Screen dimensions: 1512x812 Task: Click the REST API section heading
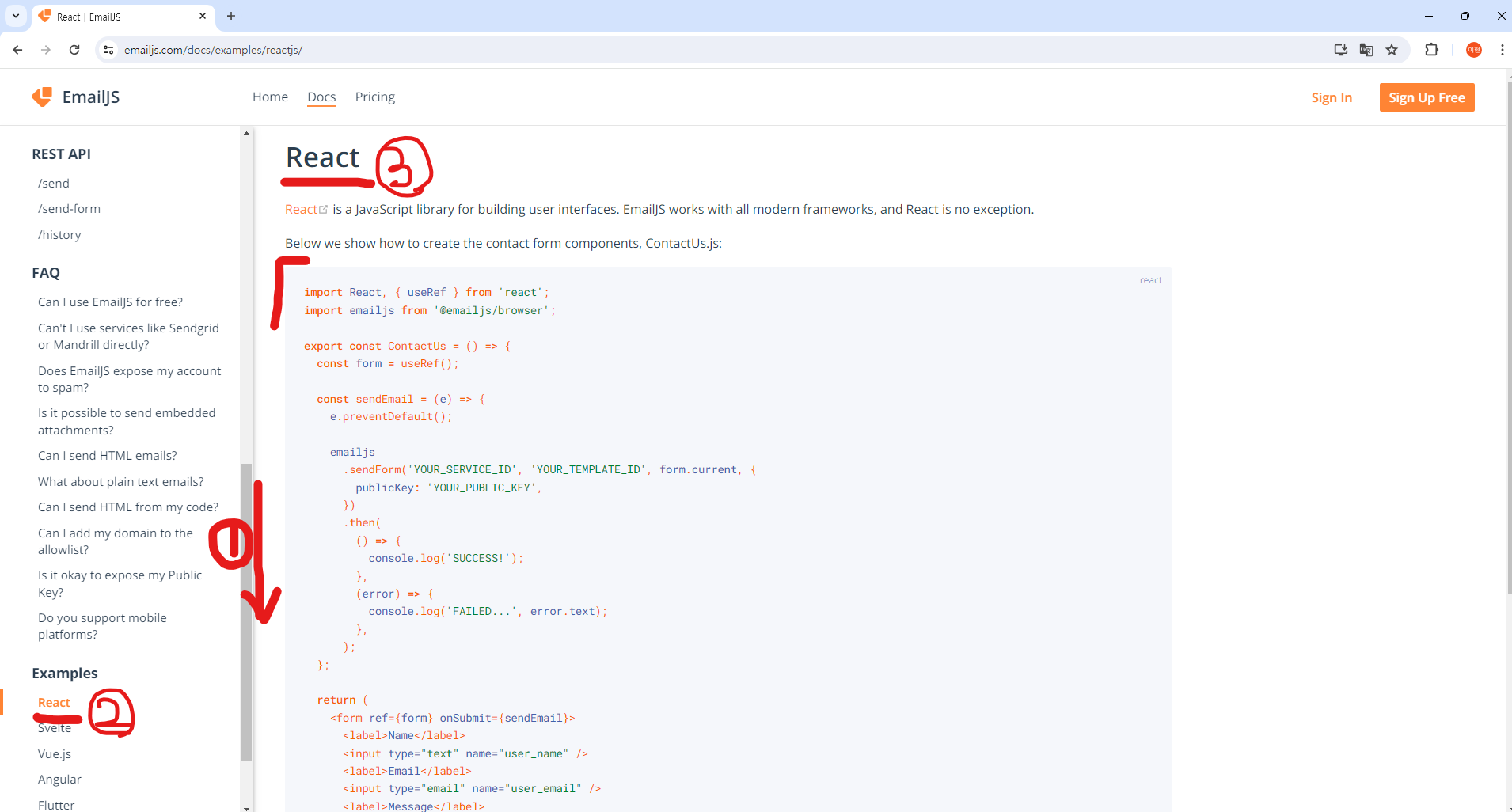coord(61,154)
